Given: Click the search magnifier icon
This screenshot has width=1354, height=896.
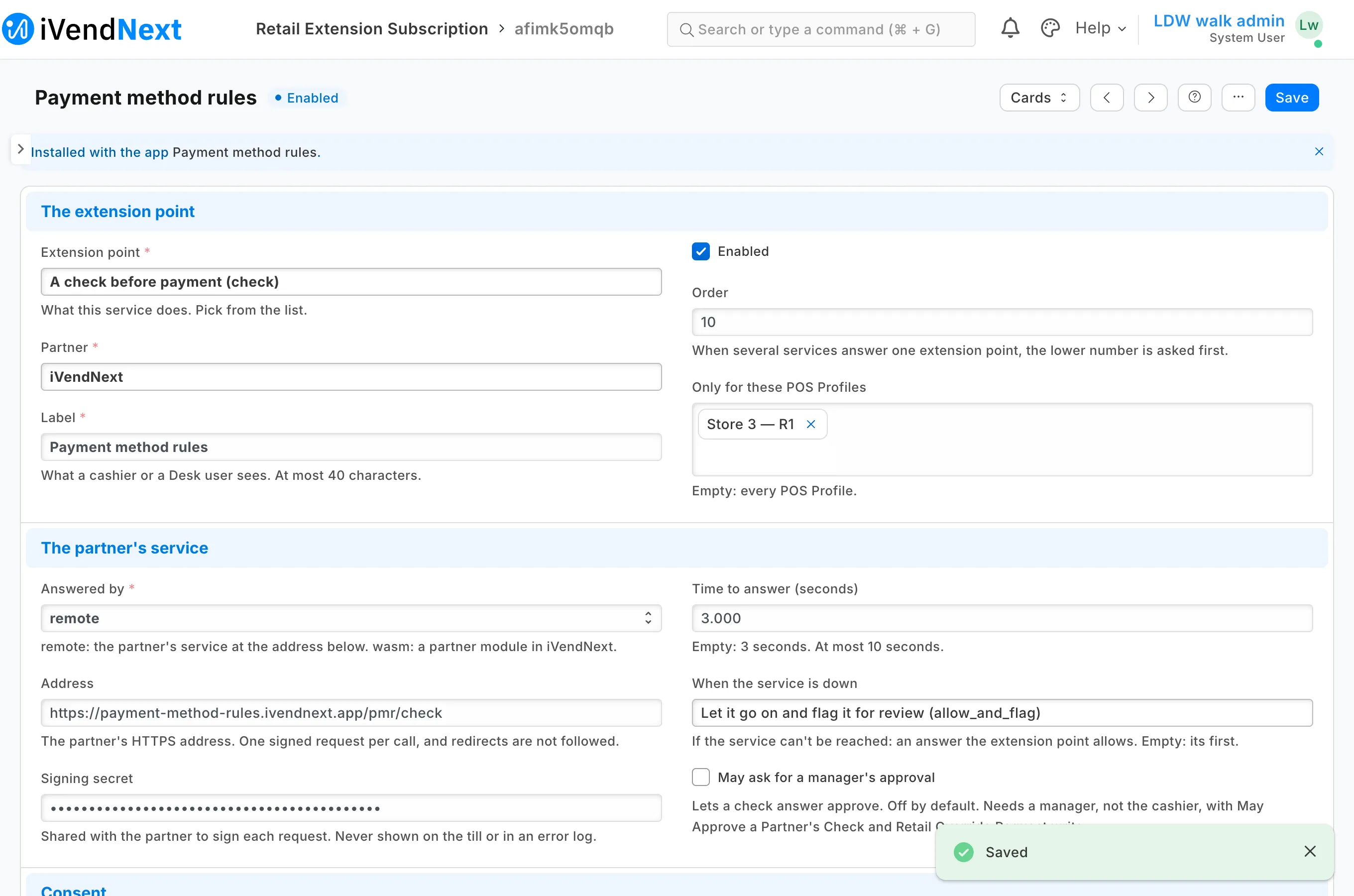Looking at the screenshot, I should pyautogui.click(x=687, y=30).
